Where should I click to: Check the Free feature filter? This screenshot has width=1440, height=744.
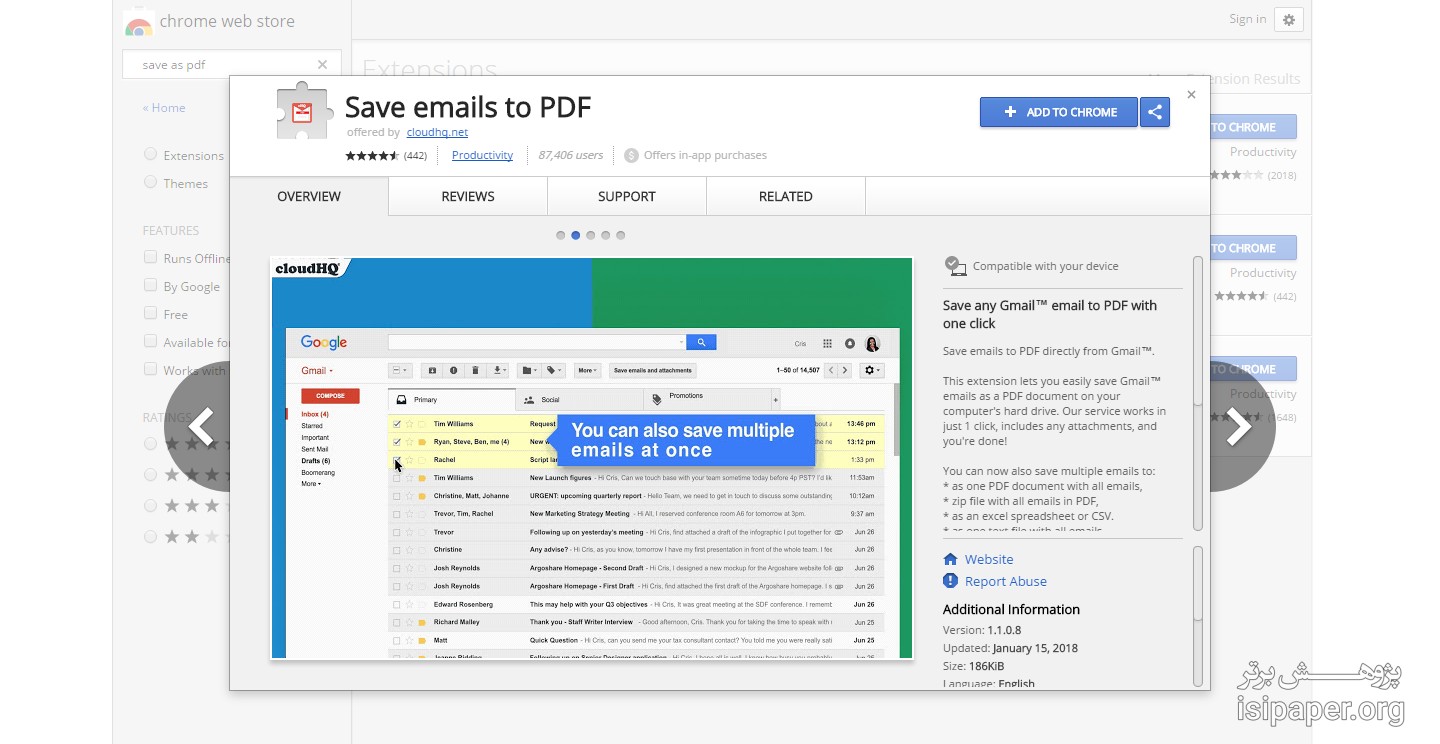[x=150, y=313]
